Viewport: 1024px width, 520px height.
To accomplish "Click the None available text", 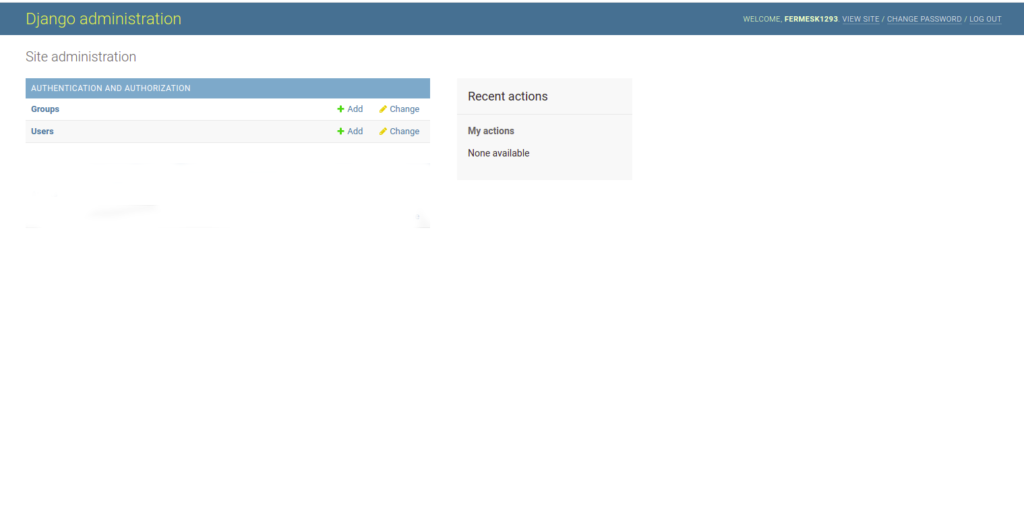I will (498, 153).
